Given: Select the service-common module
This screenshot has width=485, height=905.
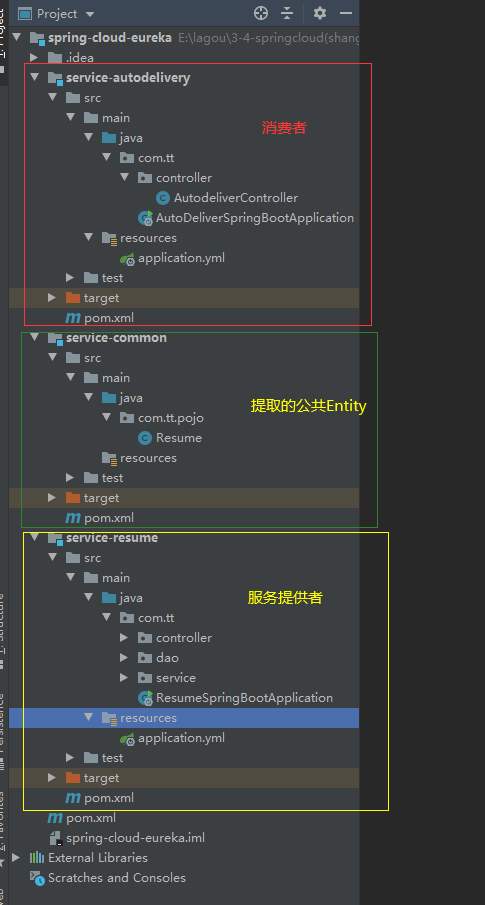Looking at the screenshot, I should [117, 338].
